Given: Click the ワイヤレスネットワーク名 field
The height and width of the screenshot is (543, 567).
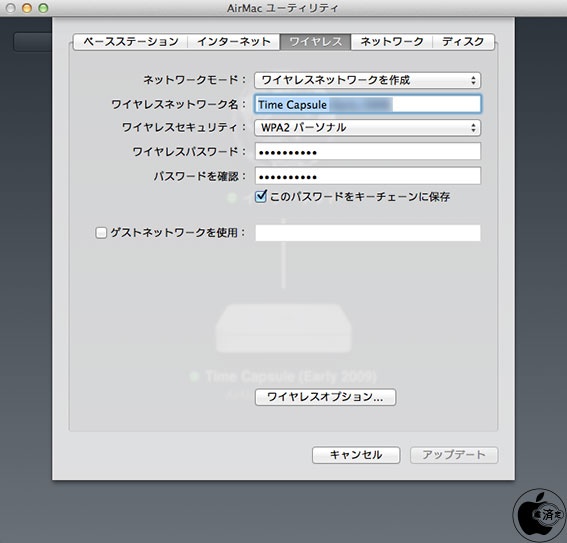Looking at the screenshot, I should [x=368, y=104].
